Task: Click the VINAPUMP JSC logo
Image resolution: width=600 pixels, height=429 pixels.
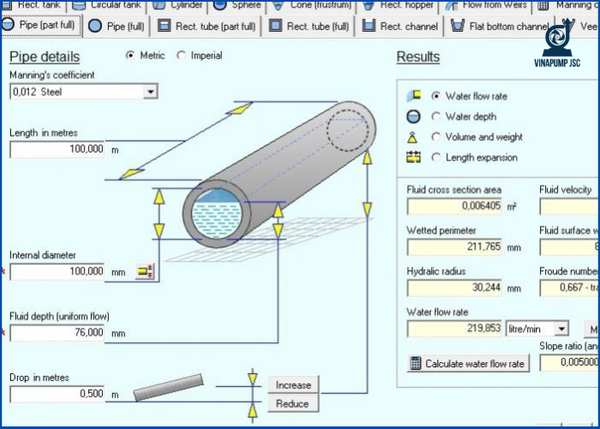Action: (557, 44)
